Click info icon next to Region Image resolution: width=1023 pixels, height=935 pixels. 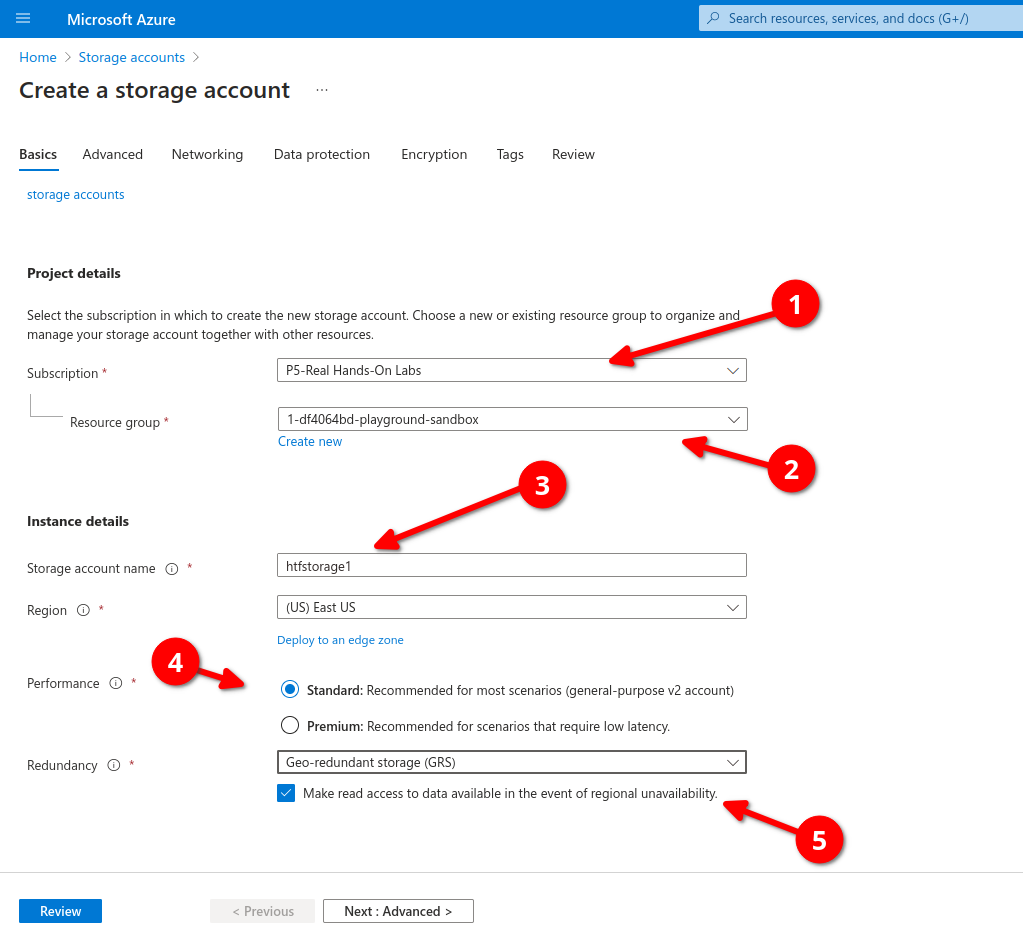click(x=83, y=611)
